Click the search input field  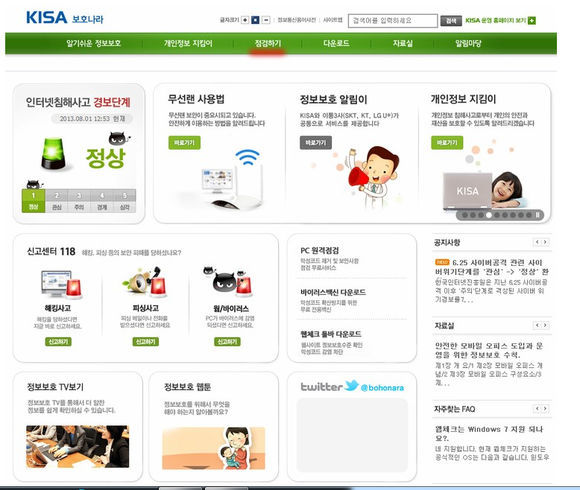392,21
